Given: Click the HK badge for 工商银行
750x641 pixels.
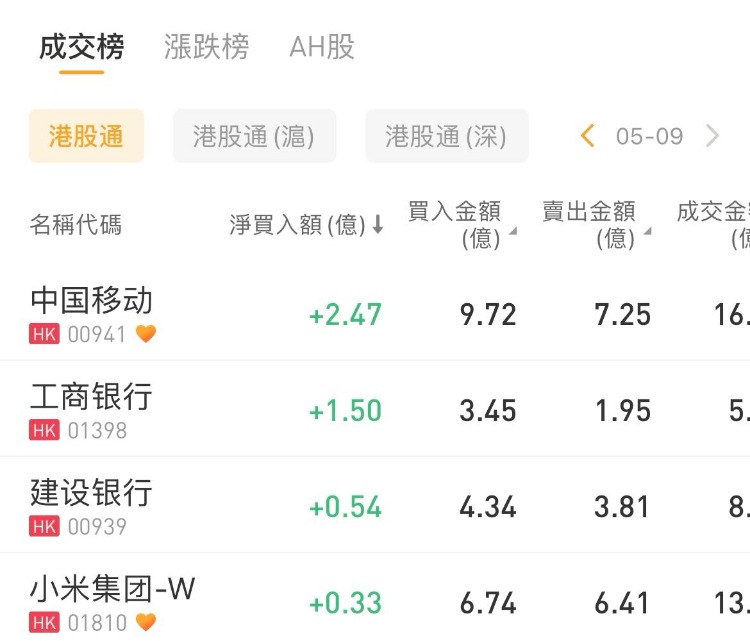Looking at the screenshot, I should [x=44, y=430].
